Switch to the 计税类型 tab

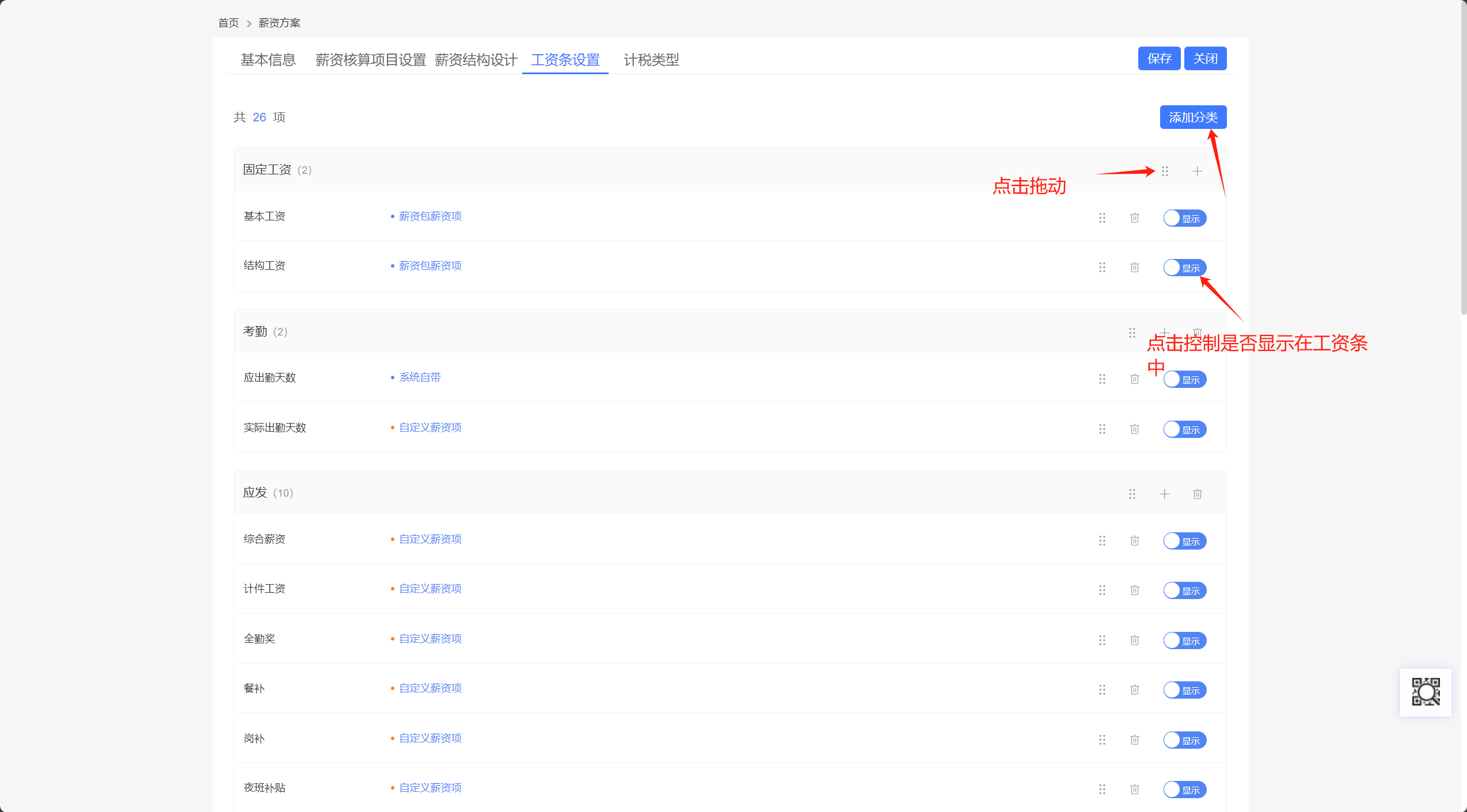coord(651,60)
